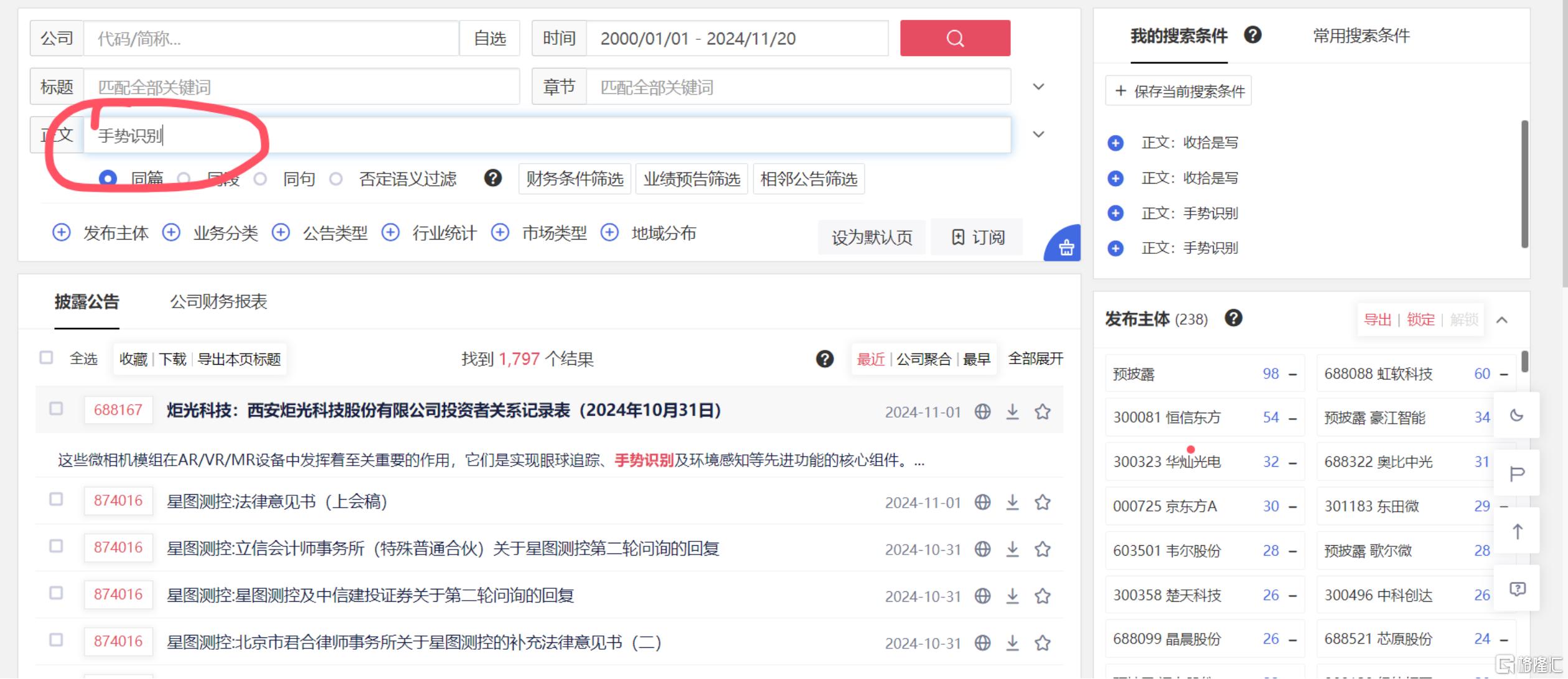Favorite 星图测控 法律意见书（上会稿）

pyautogui.click(x=1043, y=502)
